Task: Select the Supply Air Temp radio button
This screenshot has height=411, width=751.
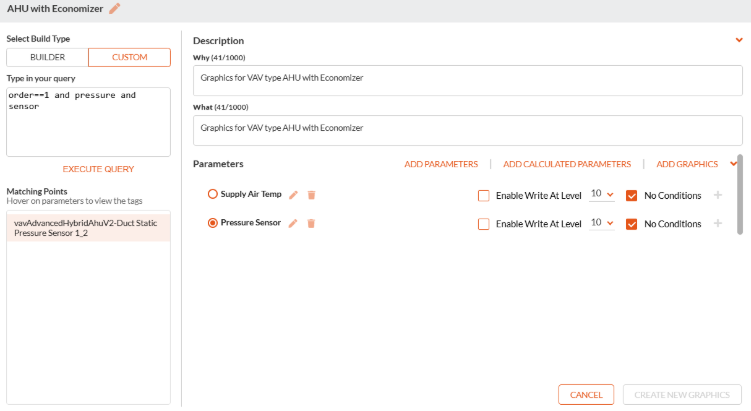Action: pos(212,194)
